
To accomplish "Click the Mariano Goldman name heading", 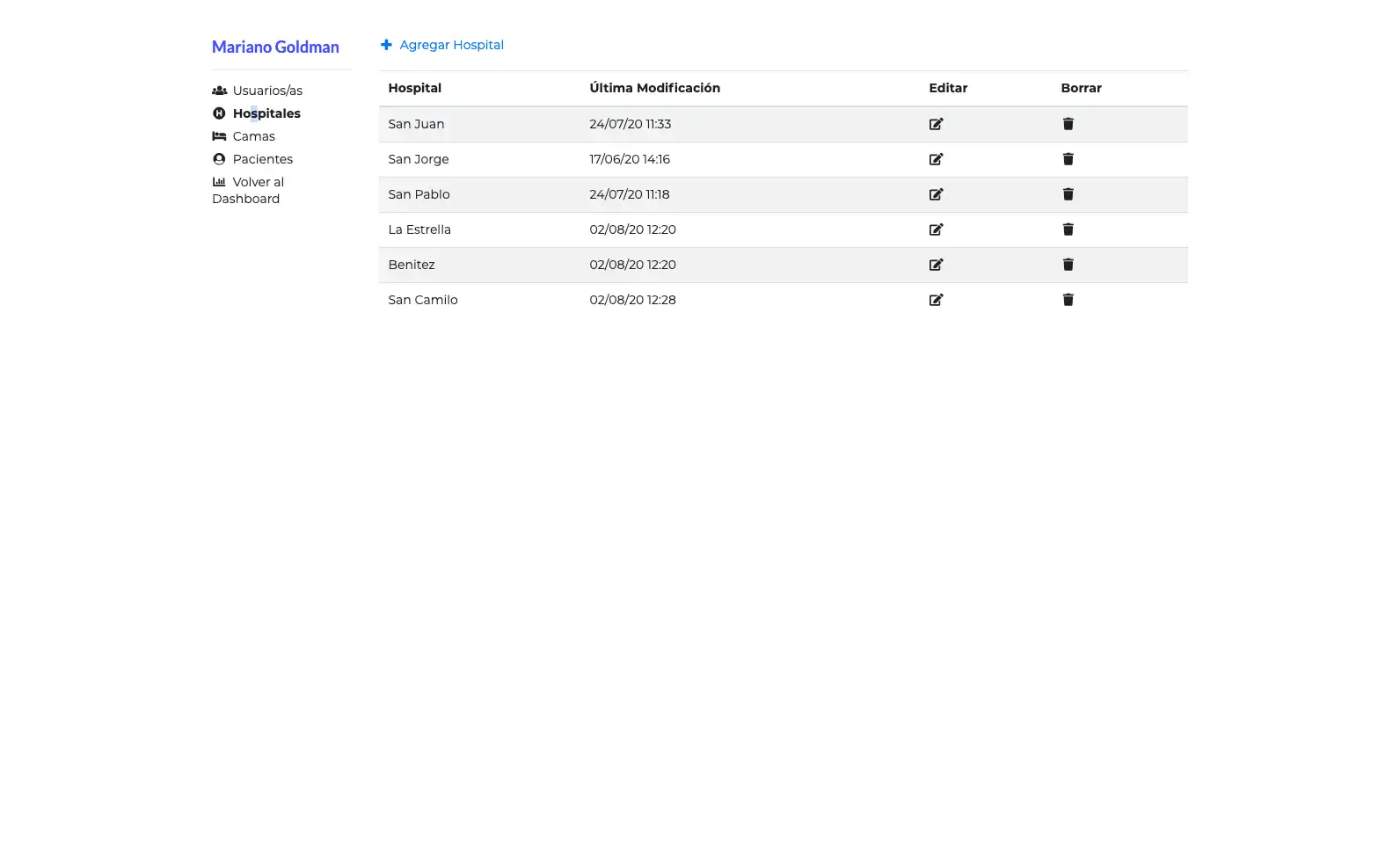I will (x=275, y=47).
